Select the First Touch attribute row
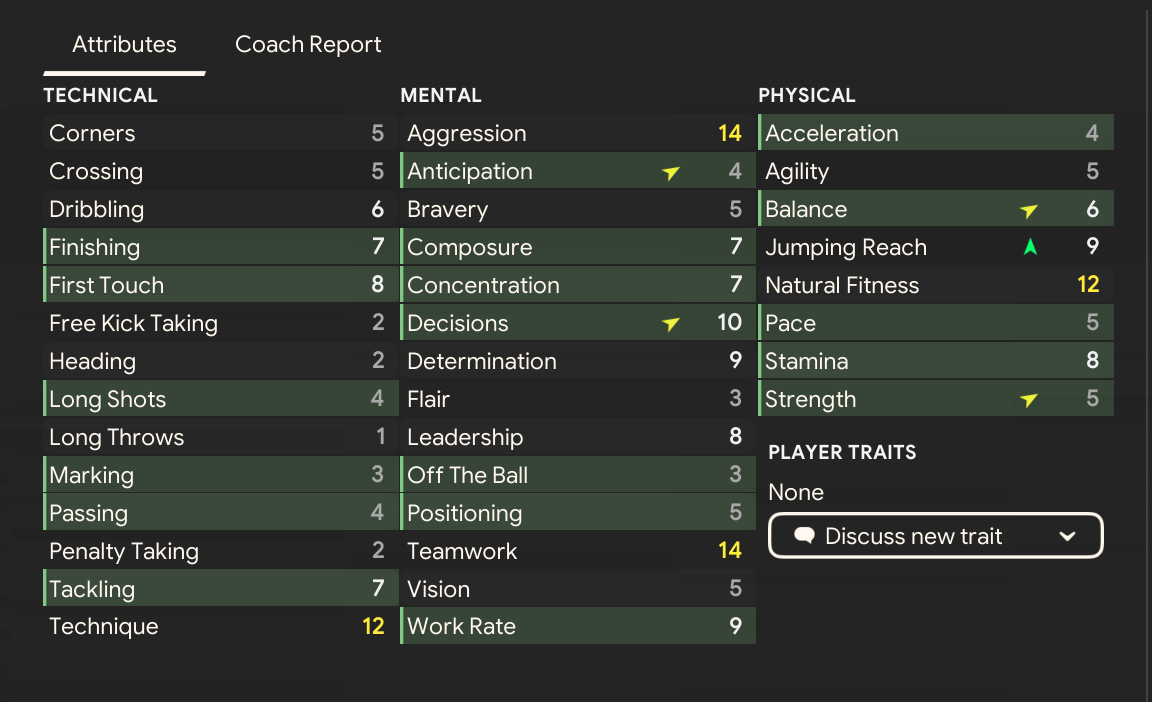 click(x=219, y=285)
